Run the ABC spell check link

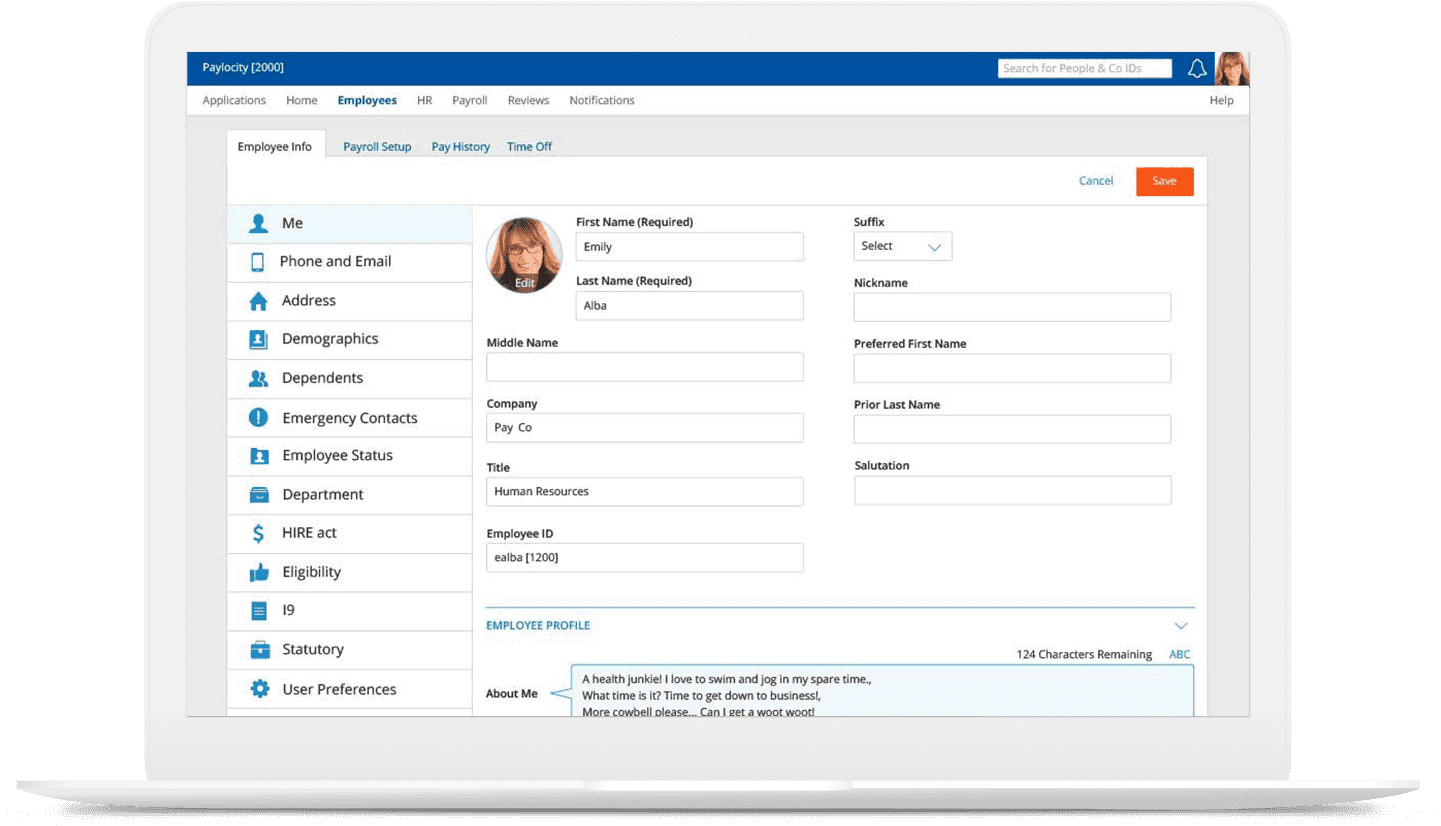pos(1180,655)
